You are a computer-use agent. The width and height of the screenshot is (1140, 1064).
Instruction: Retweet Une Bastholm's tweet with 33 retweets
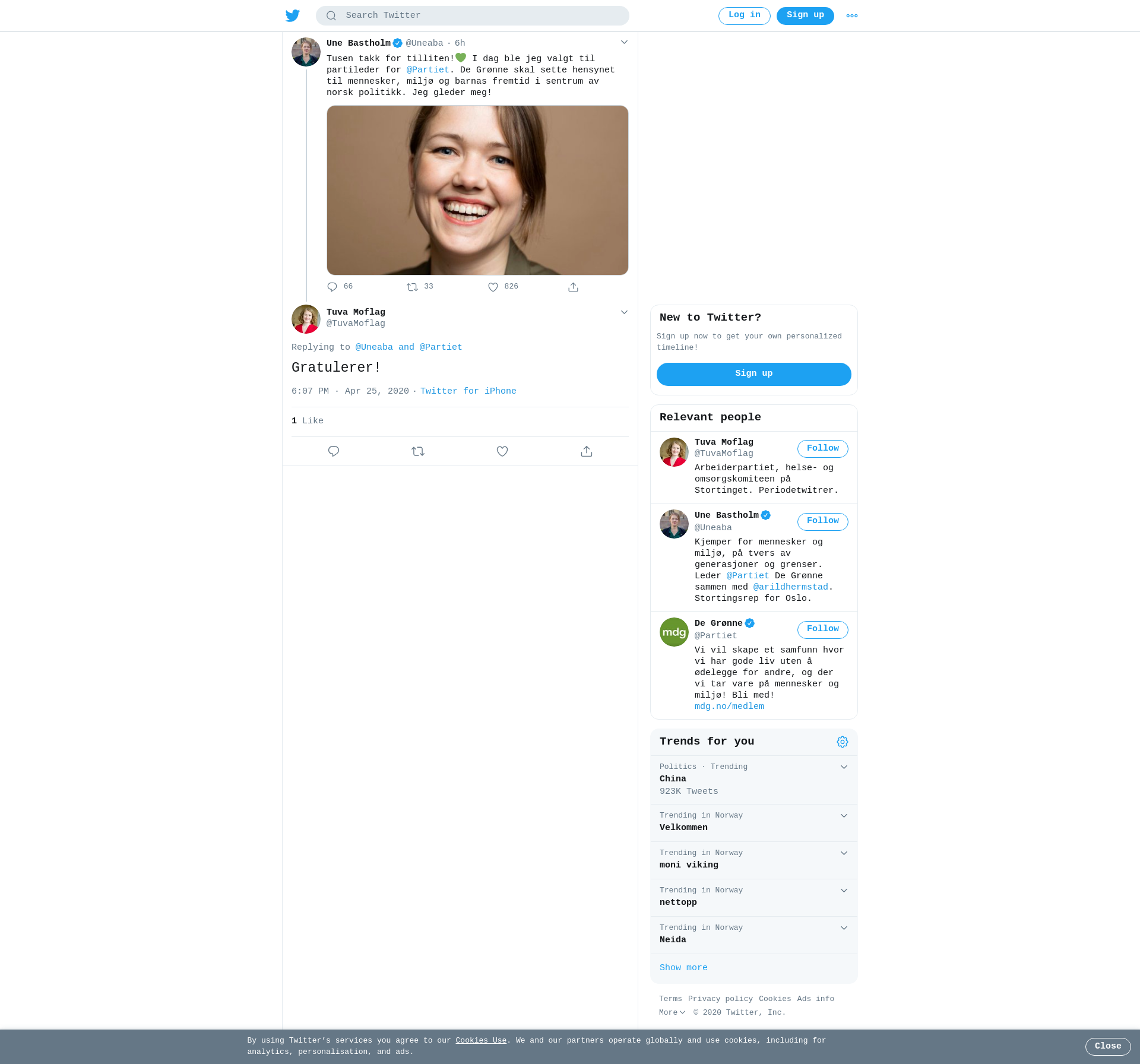413,287
